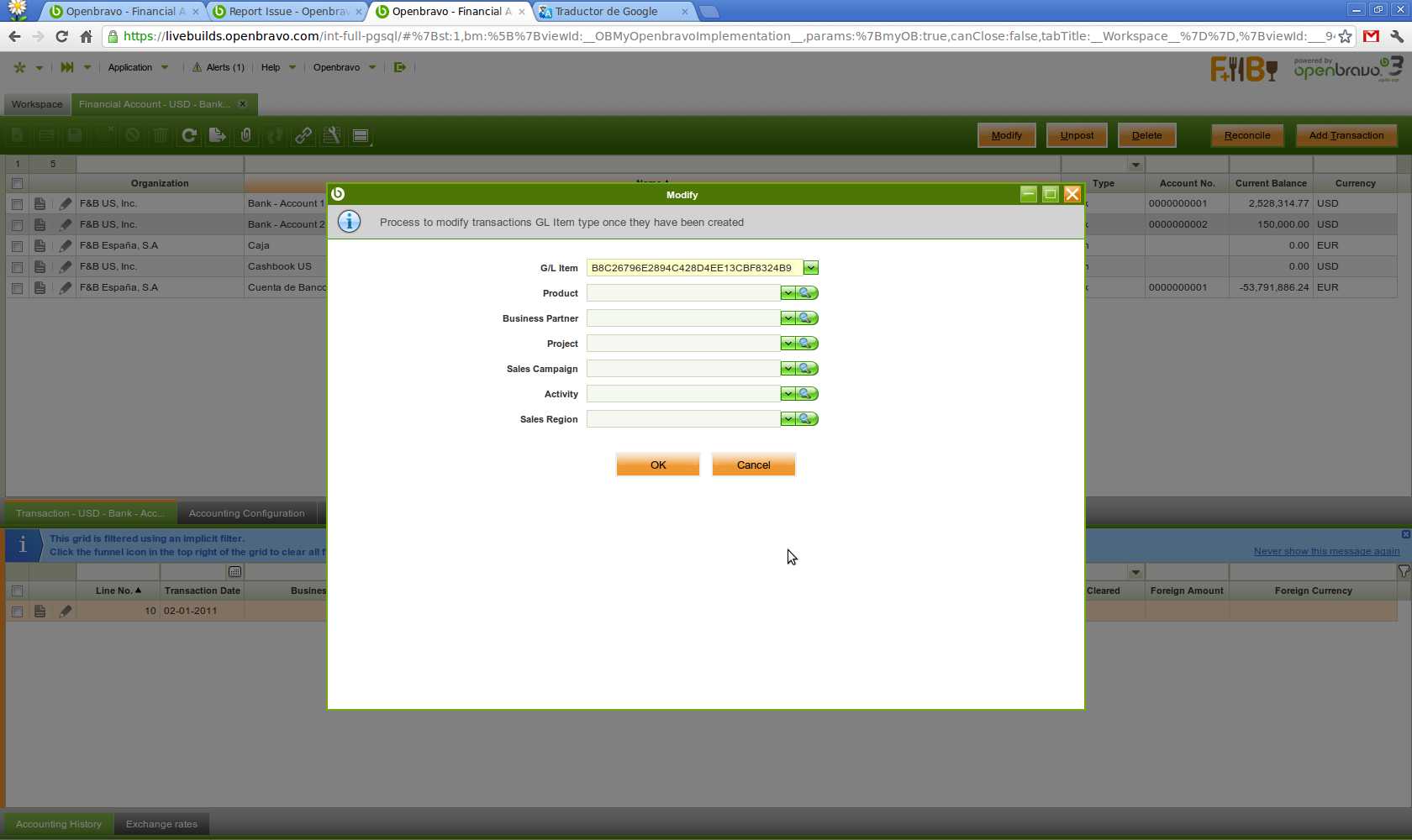This screenshot has width=1412, height=840.
Task: Click the quick create asterisk icon
Action: 19,67
